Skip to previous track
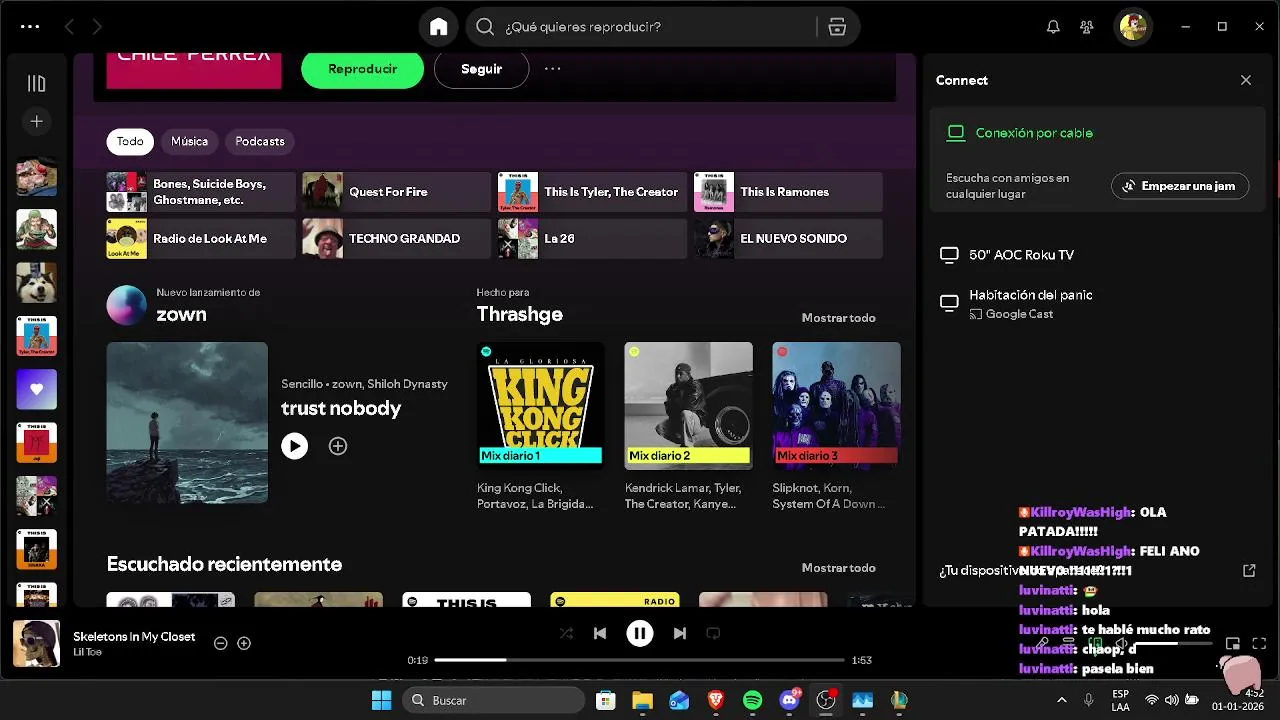The image size is (1280, 720). pyautogui.click(x=600, y=633)
